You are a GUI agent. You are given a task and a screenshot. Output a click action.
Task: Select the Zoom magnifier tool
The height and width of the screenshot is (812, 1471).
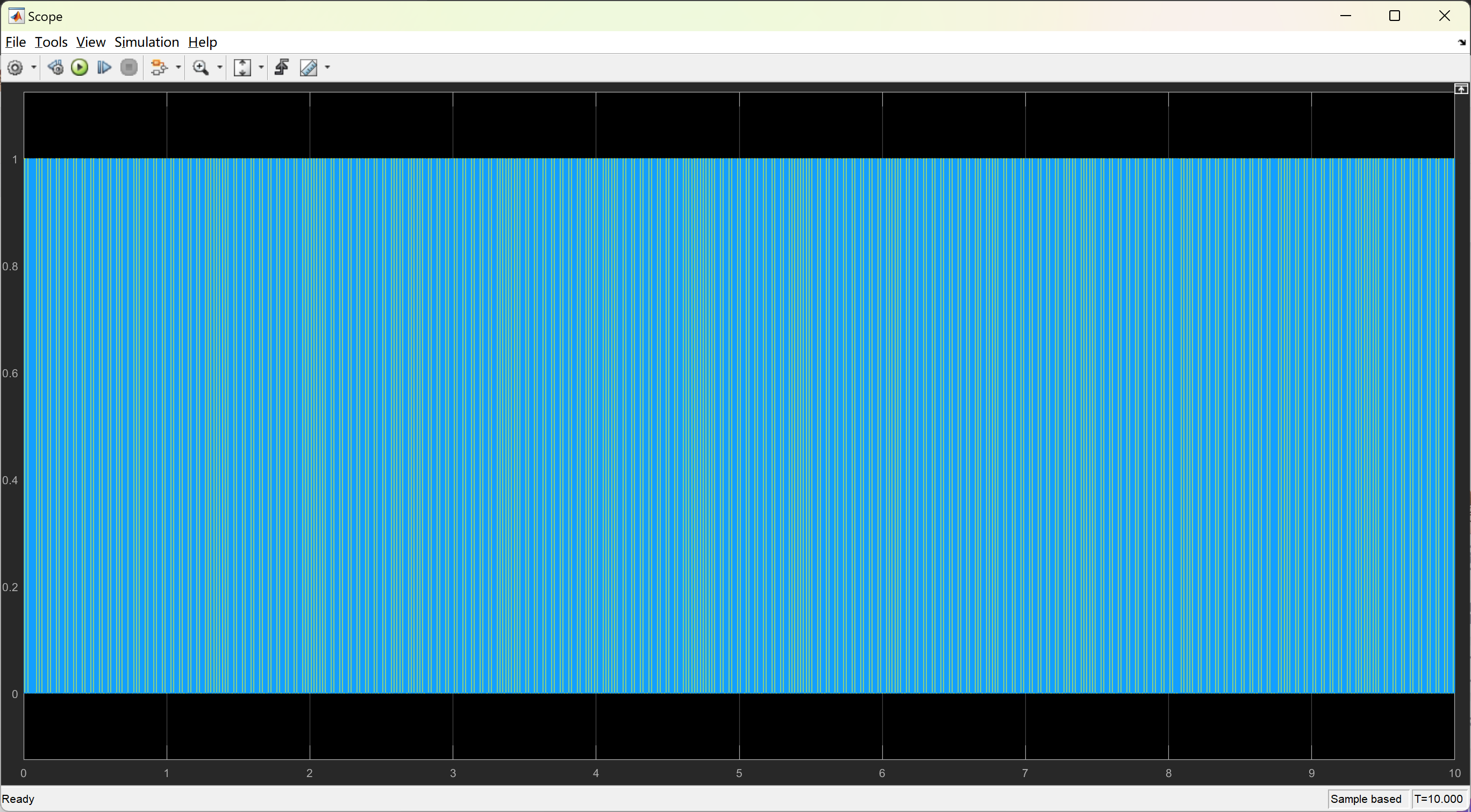[x=201, y=68]
